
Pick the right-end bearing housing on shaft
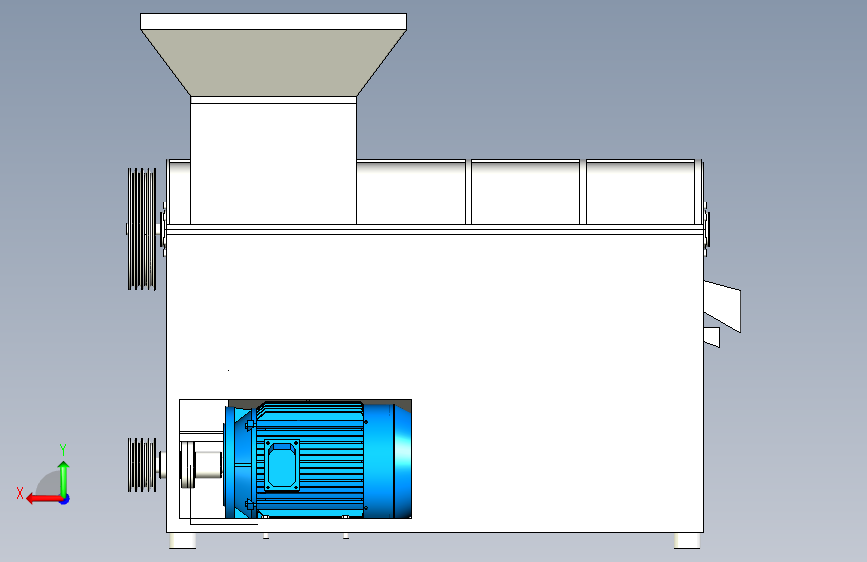[x=707, y=229]
